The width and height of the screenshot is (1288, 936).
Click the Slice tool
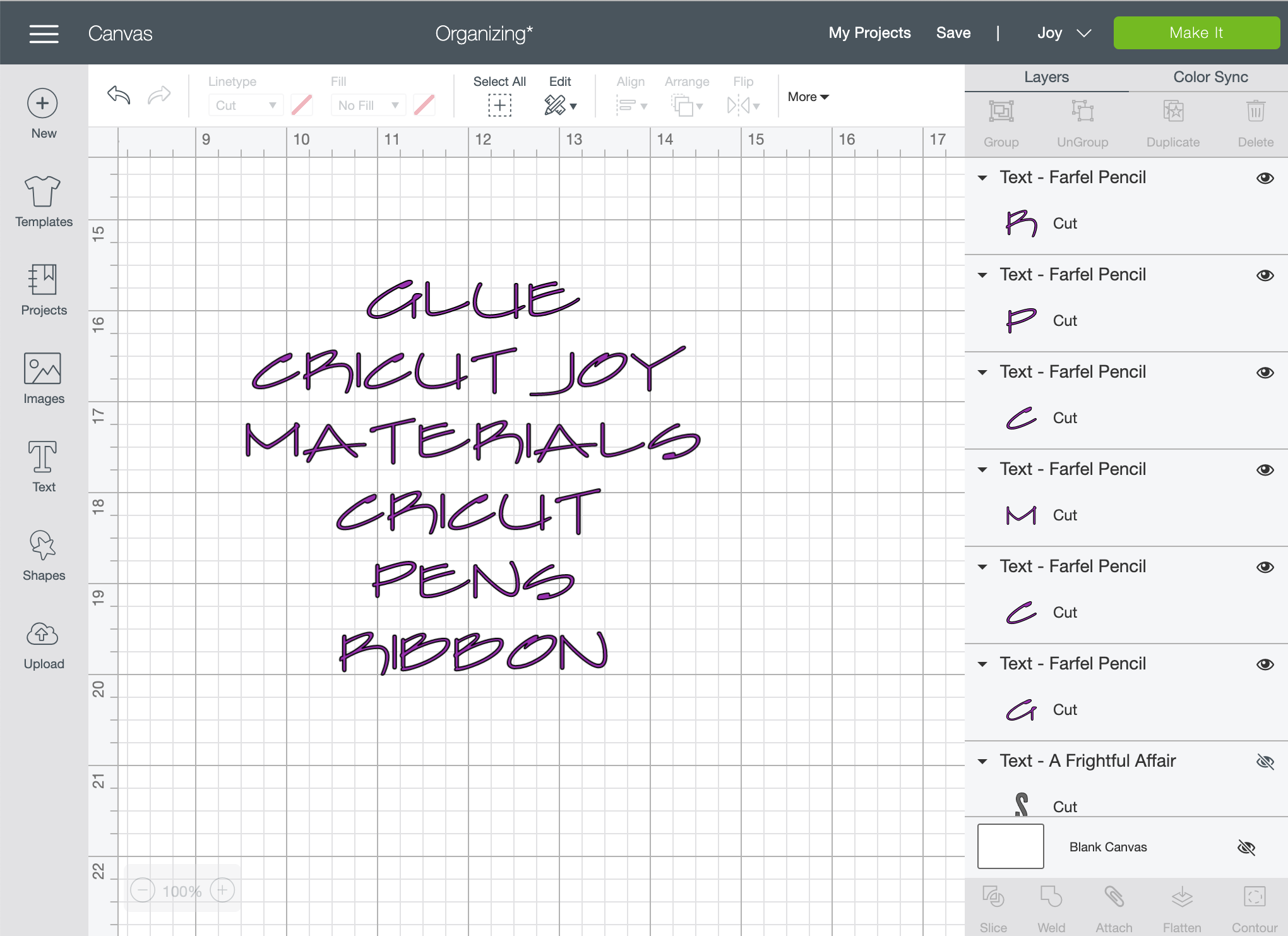point(993,909)
